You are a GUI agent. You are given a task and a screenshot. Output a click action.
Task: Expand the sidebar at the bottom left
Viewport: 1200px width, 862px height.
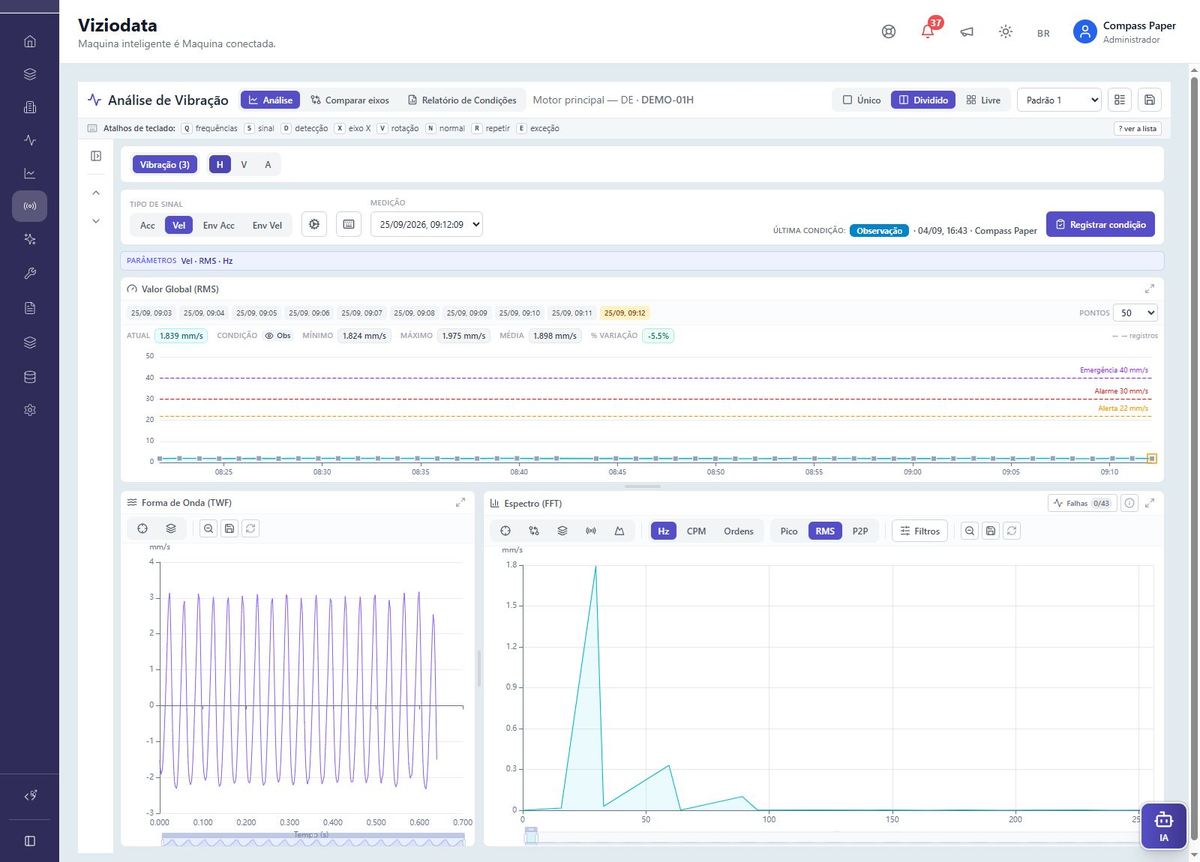click(30, 841)
